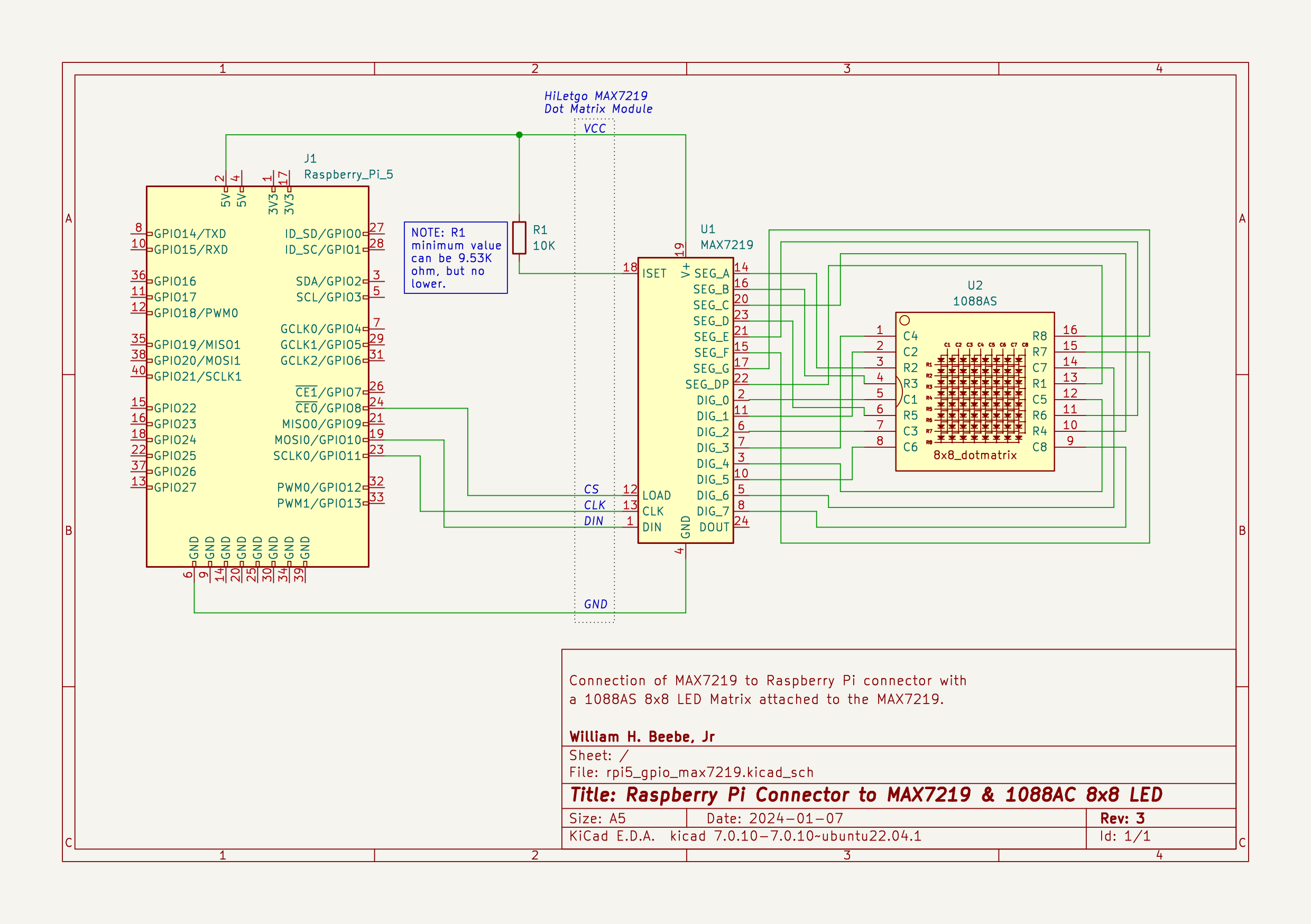Screen dimensions: 1311x924
Task: Click the William H. Beebe, Jr author text
Action: pos(642,737)
